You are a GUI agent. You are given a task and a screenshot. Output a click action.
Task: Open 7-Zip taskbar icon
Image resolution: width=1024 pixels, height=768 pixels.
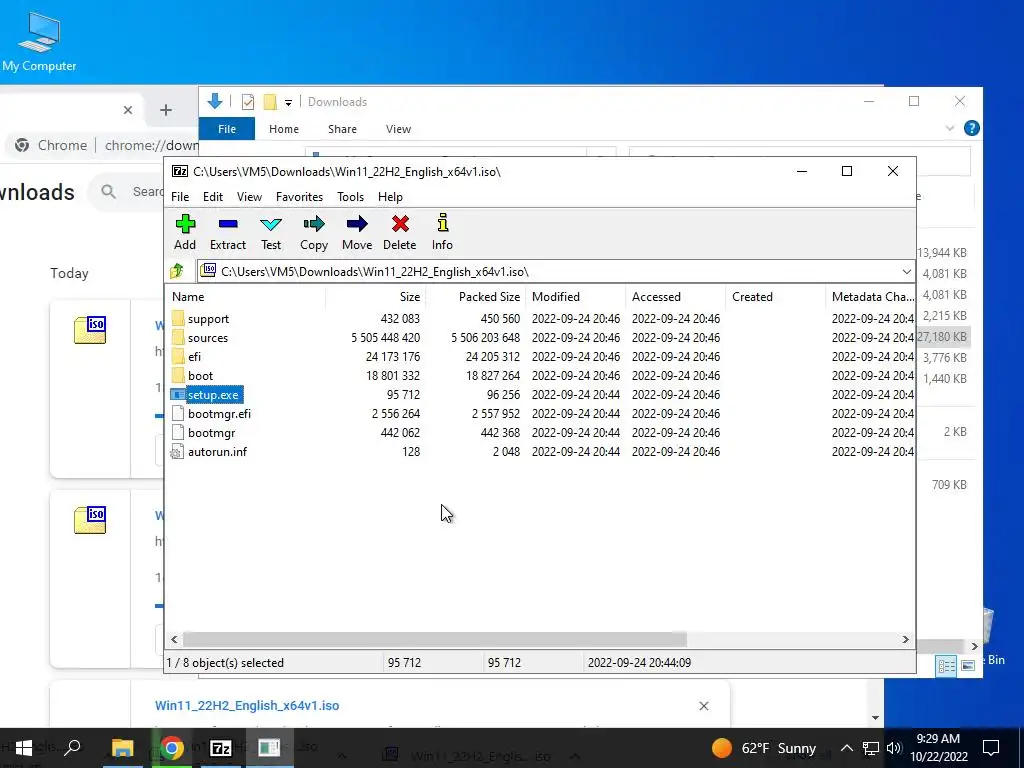221,748
